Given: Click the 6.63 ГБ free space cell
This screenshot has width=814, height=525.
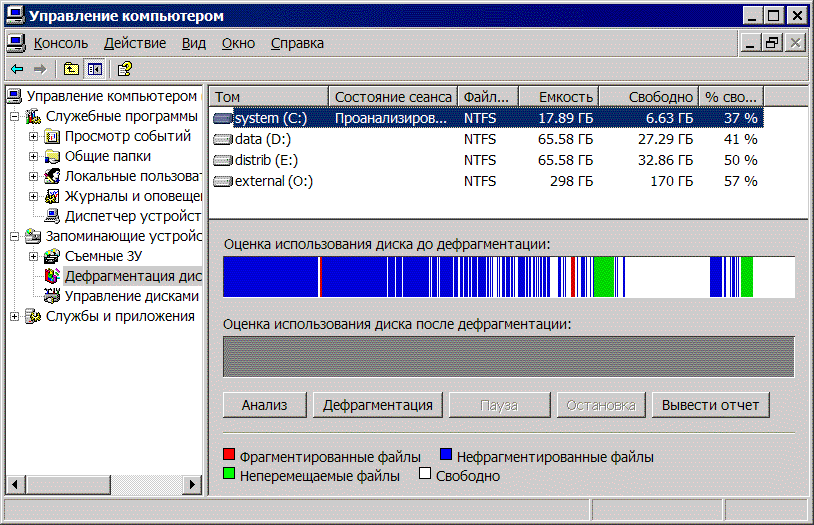Looking at the screenshot, I should coord(669,118).
